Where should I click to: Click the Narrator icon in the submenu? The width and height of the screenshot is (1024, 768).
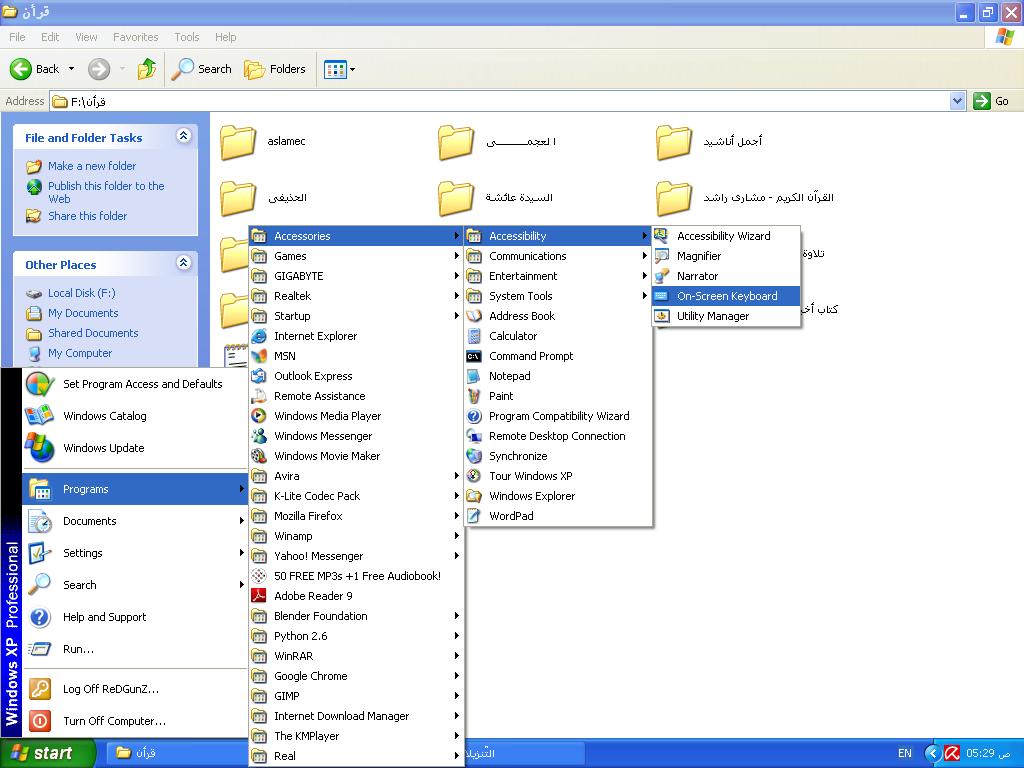coord(662,276)
